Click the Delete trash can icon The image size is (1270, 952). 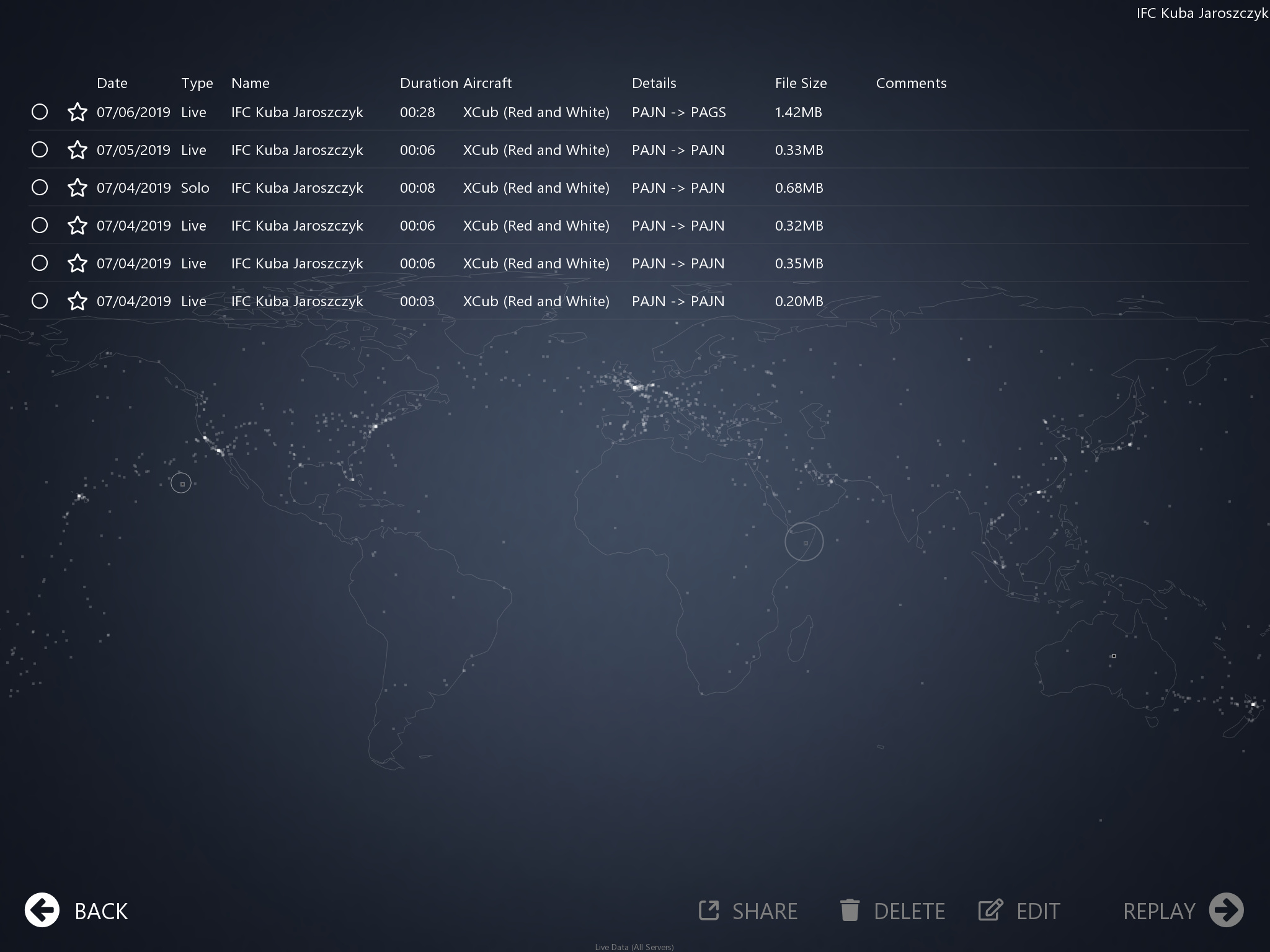point(850,910)
